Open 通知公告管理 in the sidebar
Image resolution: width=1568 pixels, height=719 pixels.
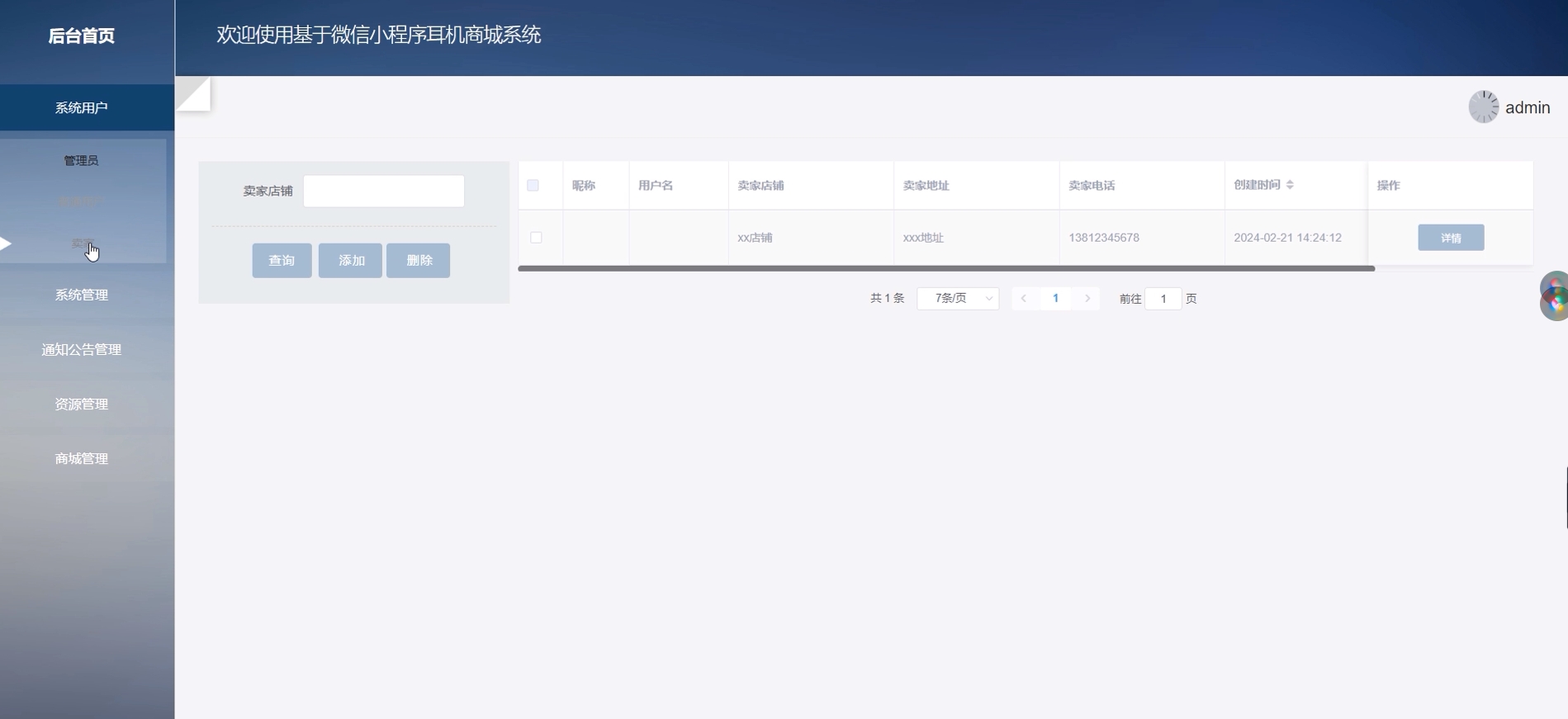(x=82, y=349)
